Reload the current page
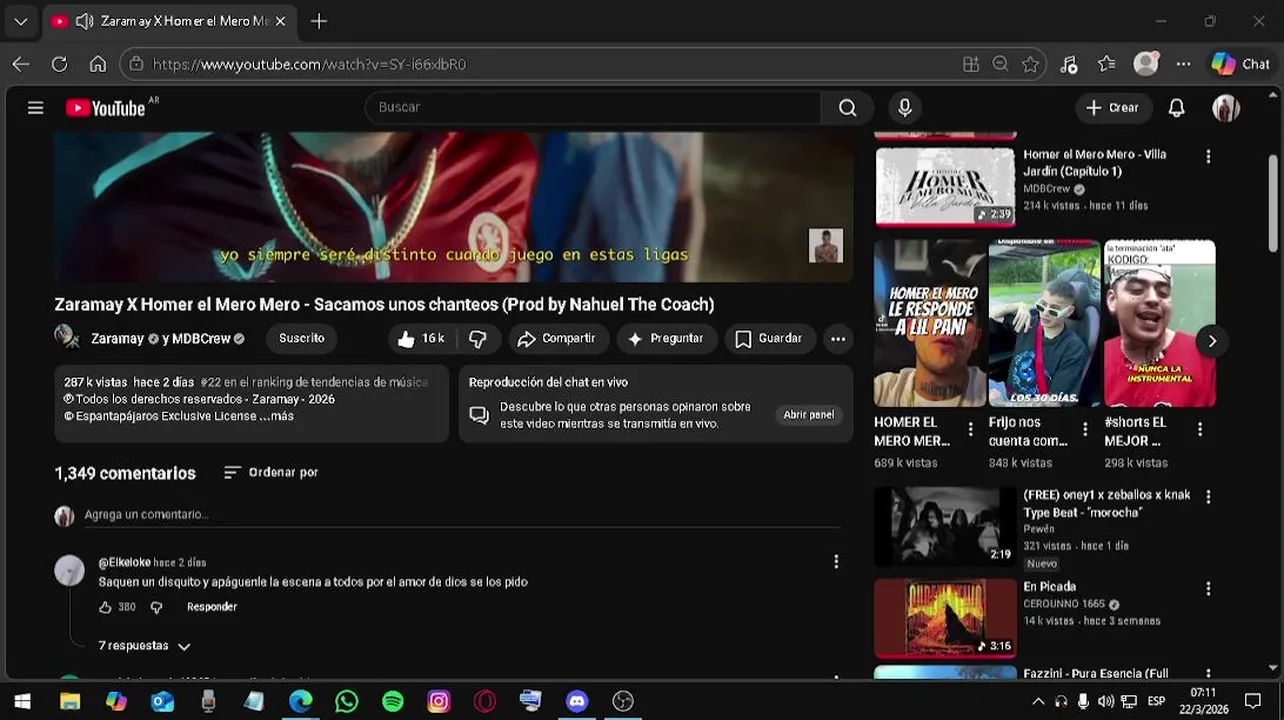 point(59,64)
